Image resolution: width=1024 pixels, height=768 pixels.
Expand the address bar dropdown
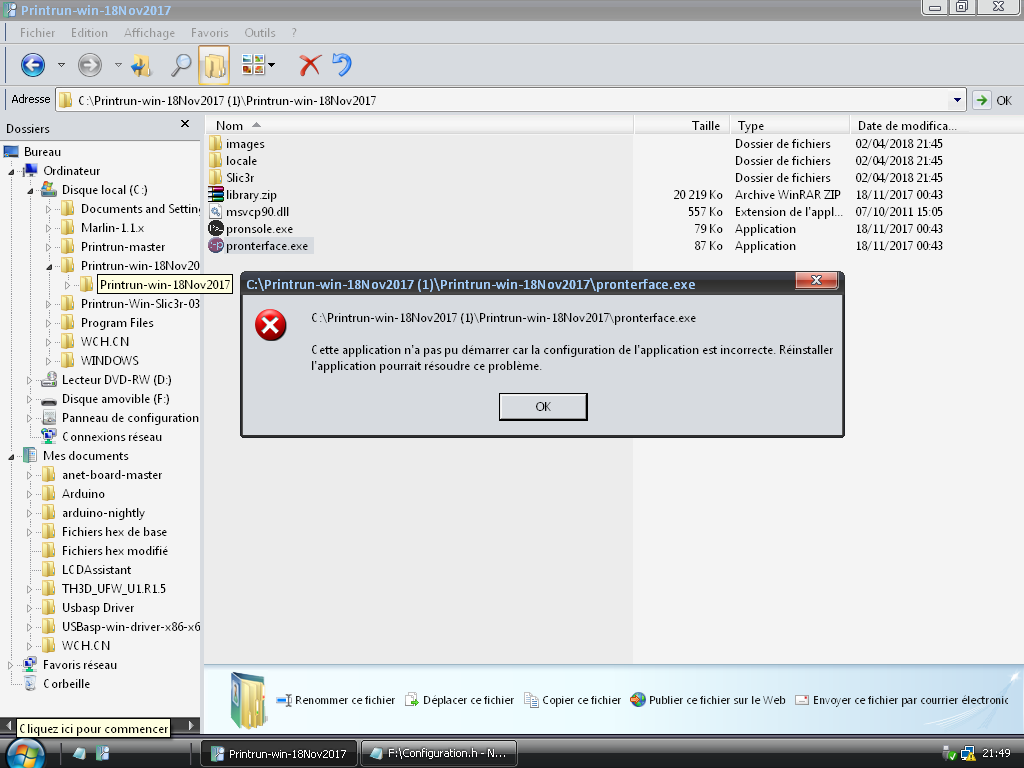957,101
